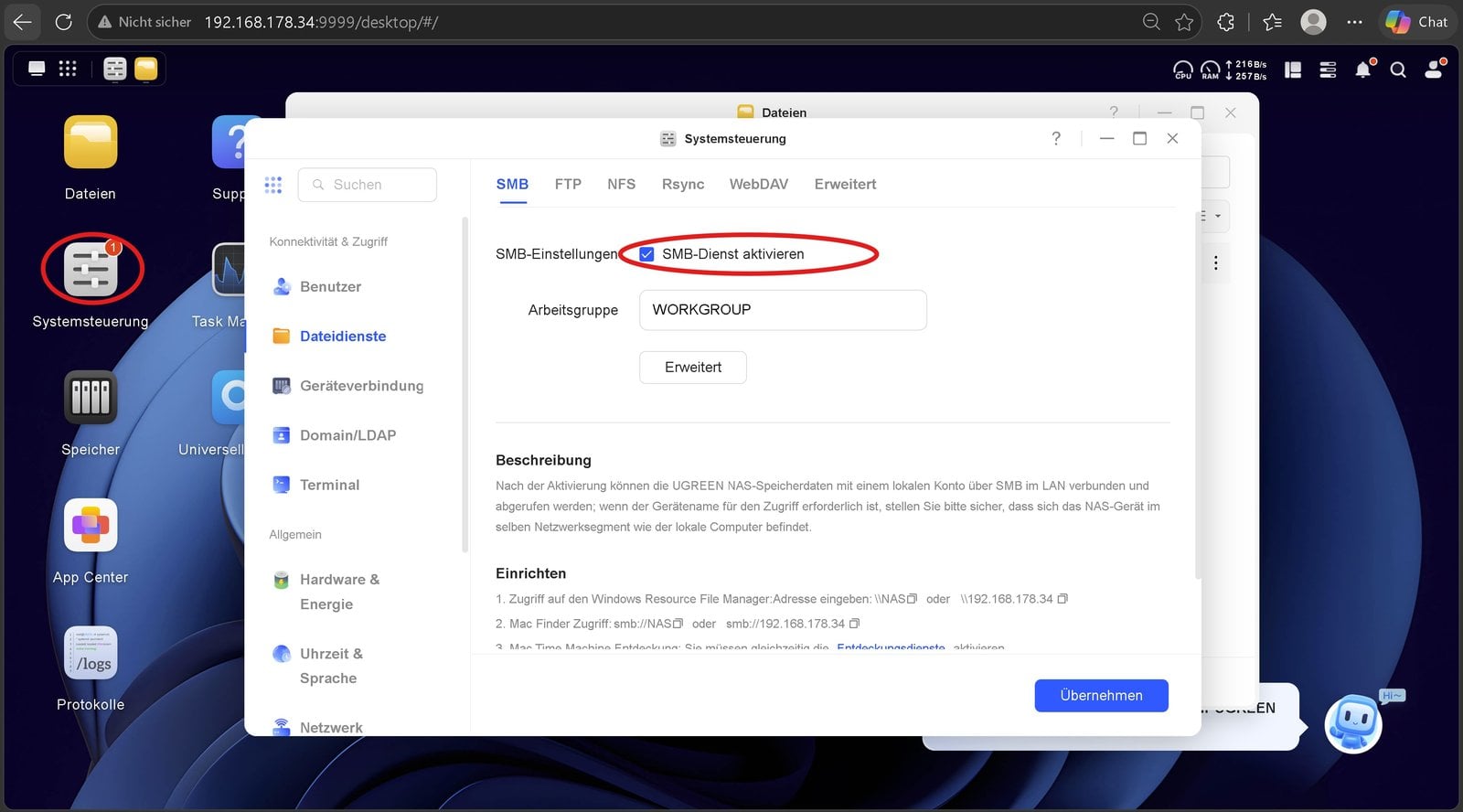Open the NAS global search icon
This screenshot has width=1463, height=812.
point(1398,69)
